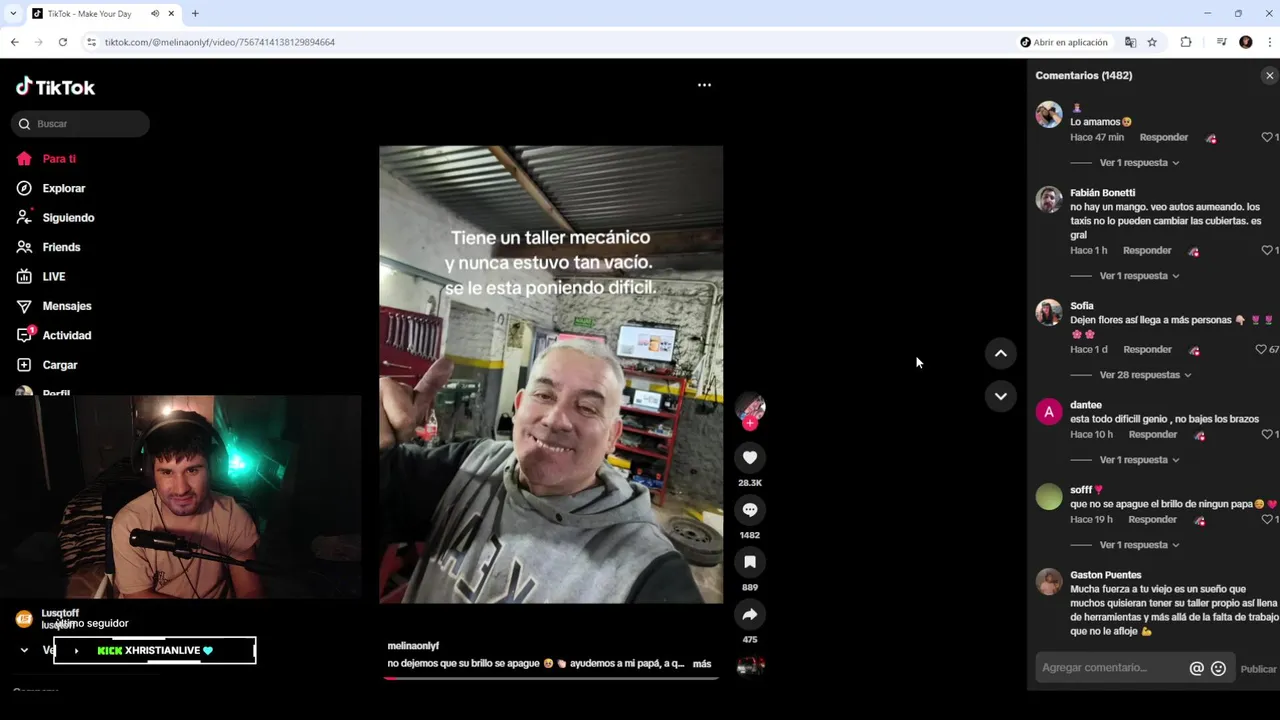Open the emoji picker in comment box
The image size is (1280, 720).
[1218, 668]
